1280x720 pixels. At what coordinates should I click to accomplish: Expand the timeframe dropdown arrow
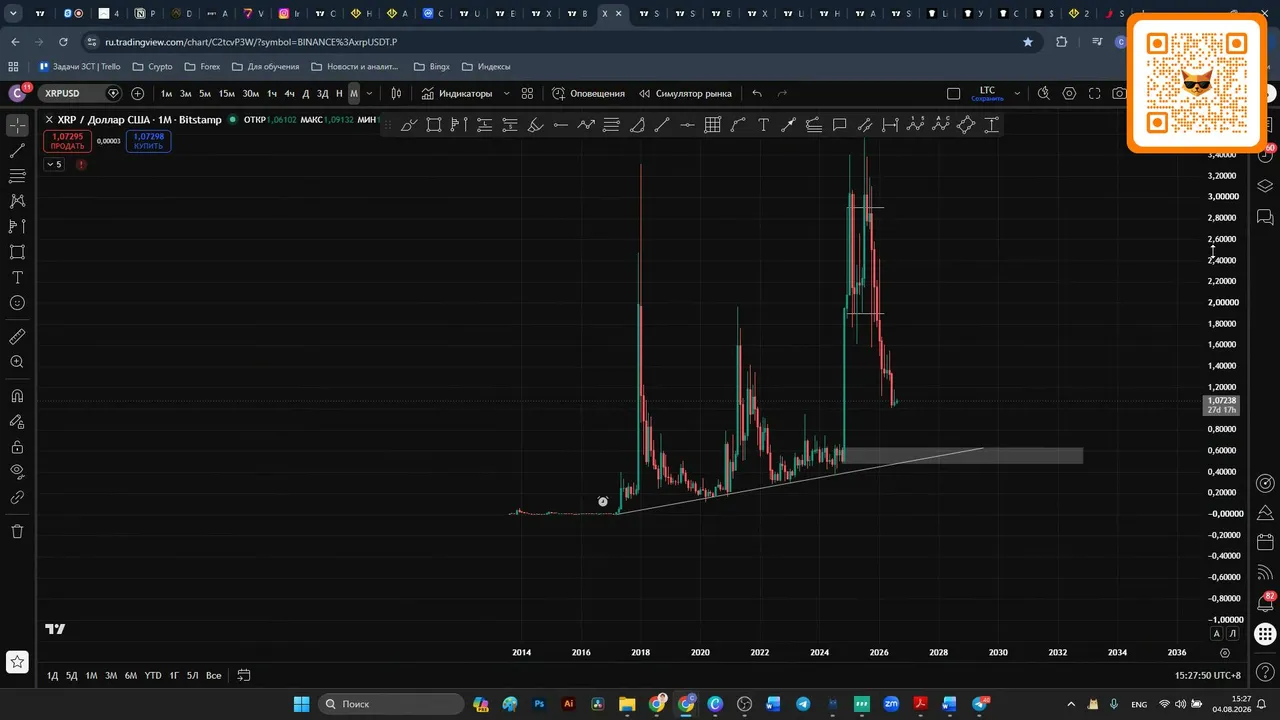pos(370,93)
